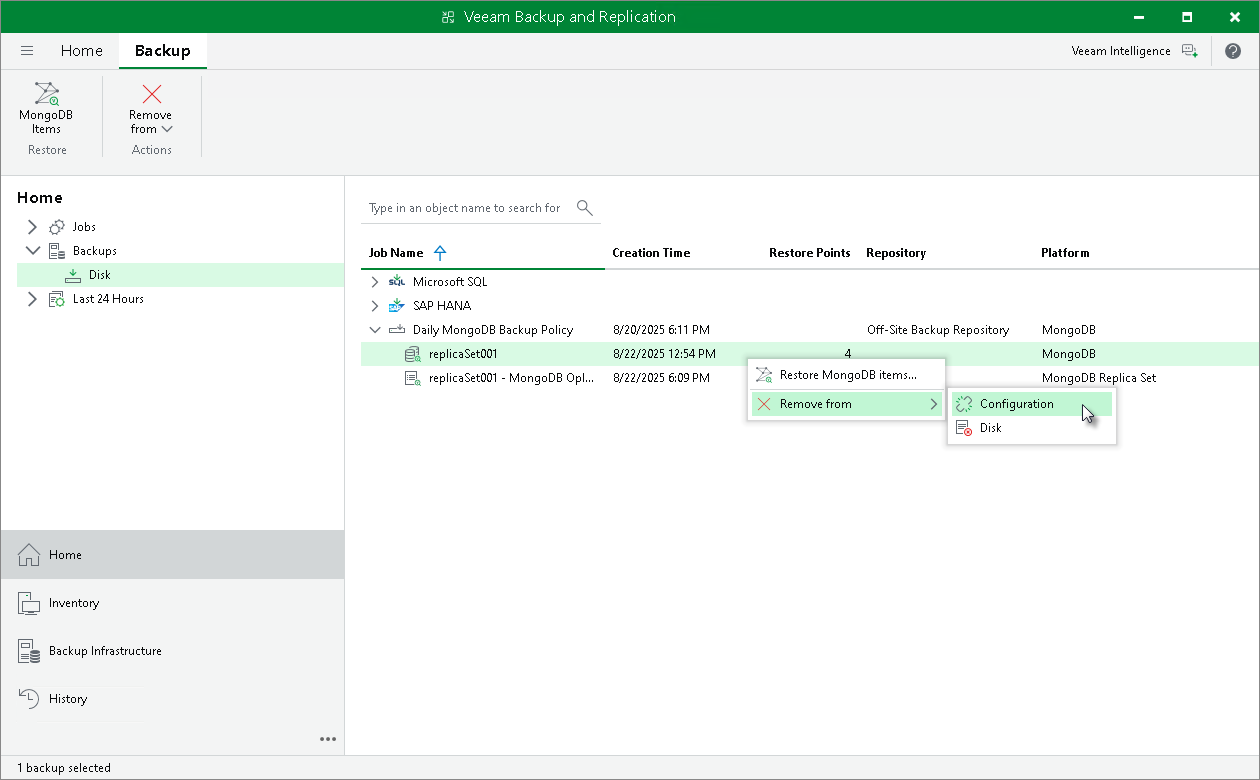Screen dimensions: 1260x780
Task: Open the History view
Action: tap(67, 698)
